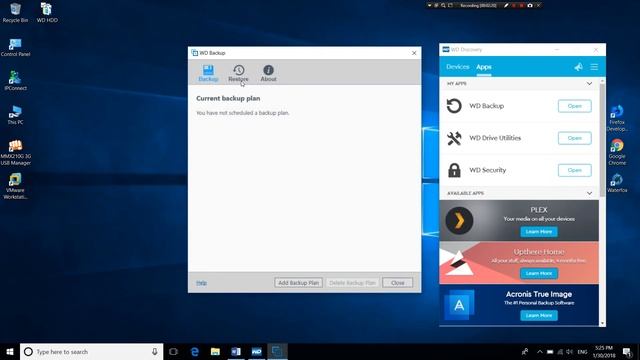Open the About tab in WD Backup
The width and height of the screenshot is (640, 360).
pyautogui.click(x=269, y=73)
